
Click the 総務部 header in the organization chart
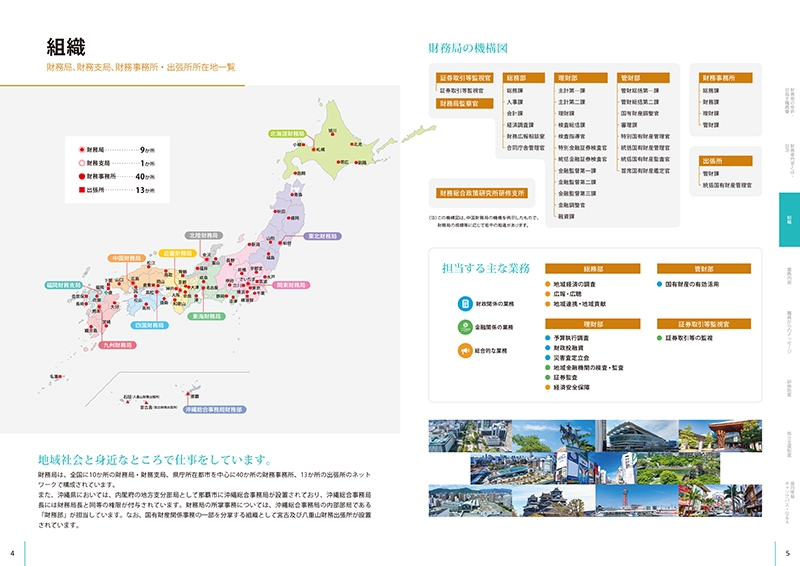(523, 78)
